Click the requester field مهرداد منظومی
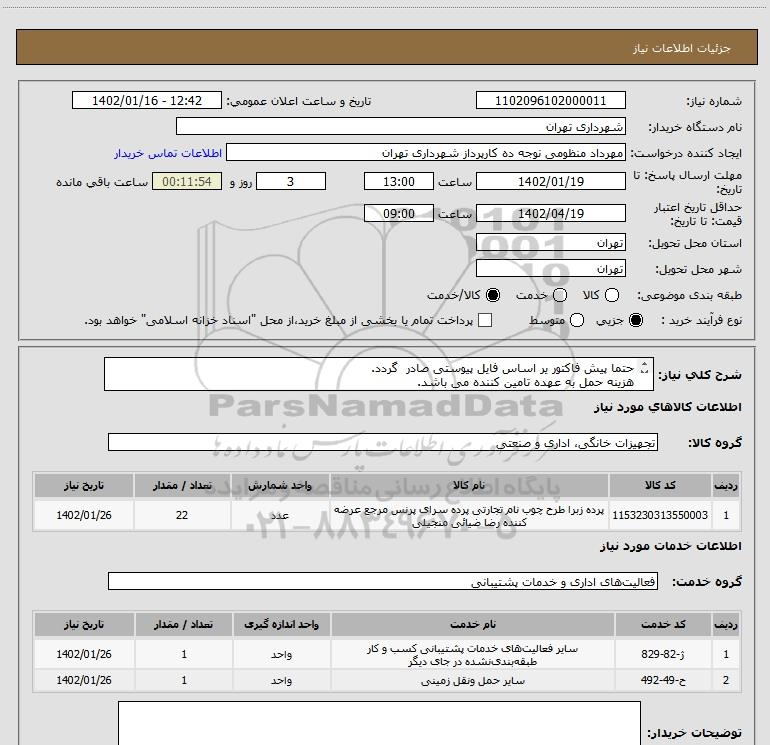770x745 pixels. [x=426, y=153]
